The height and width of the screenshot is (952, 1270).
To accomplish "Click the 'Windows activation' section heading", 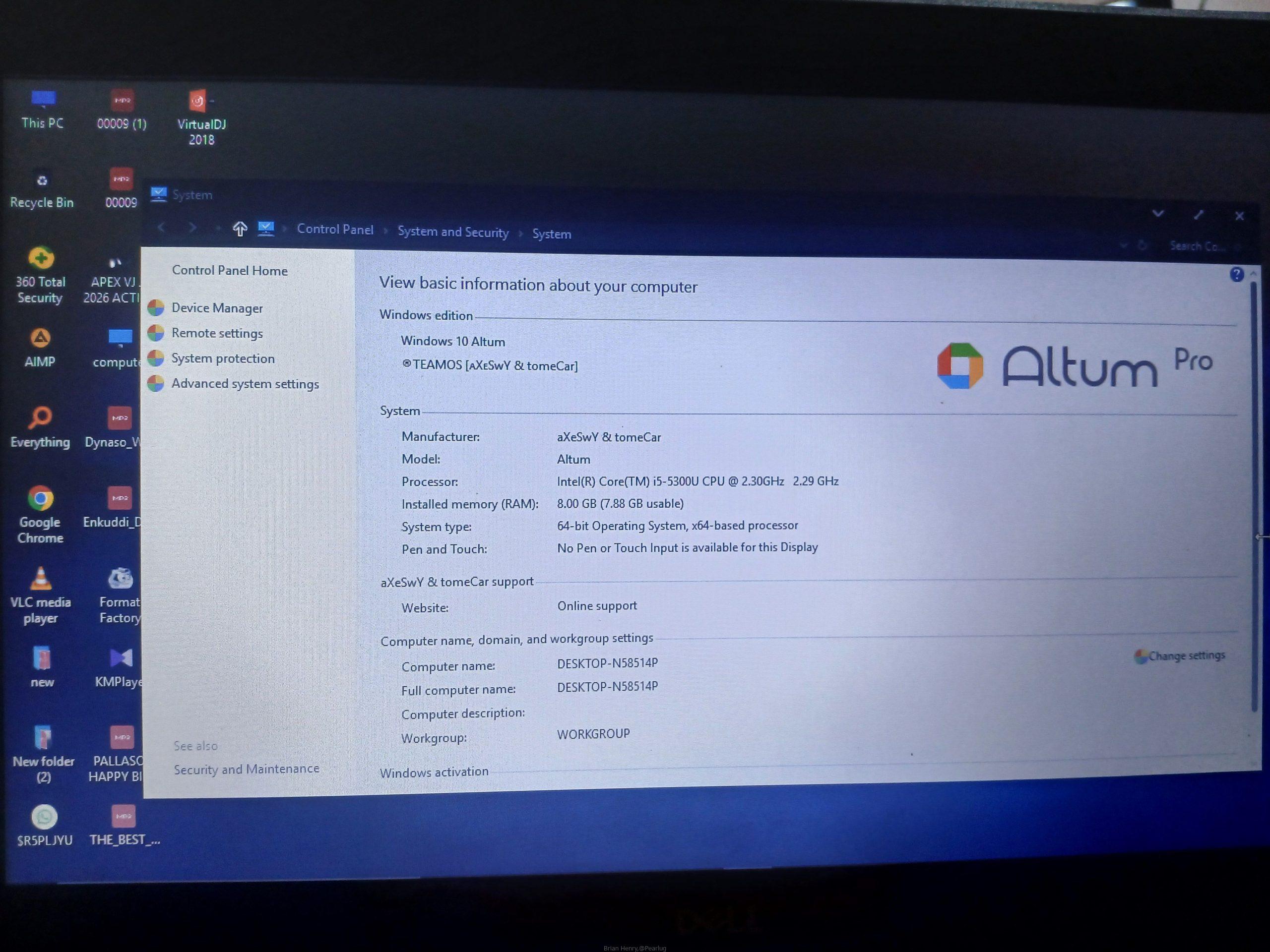I will pos(434,773).
